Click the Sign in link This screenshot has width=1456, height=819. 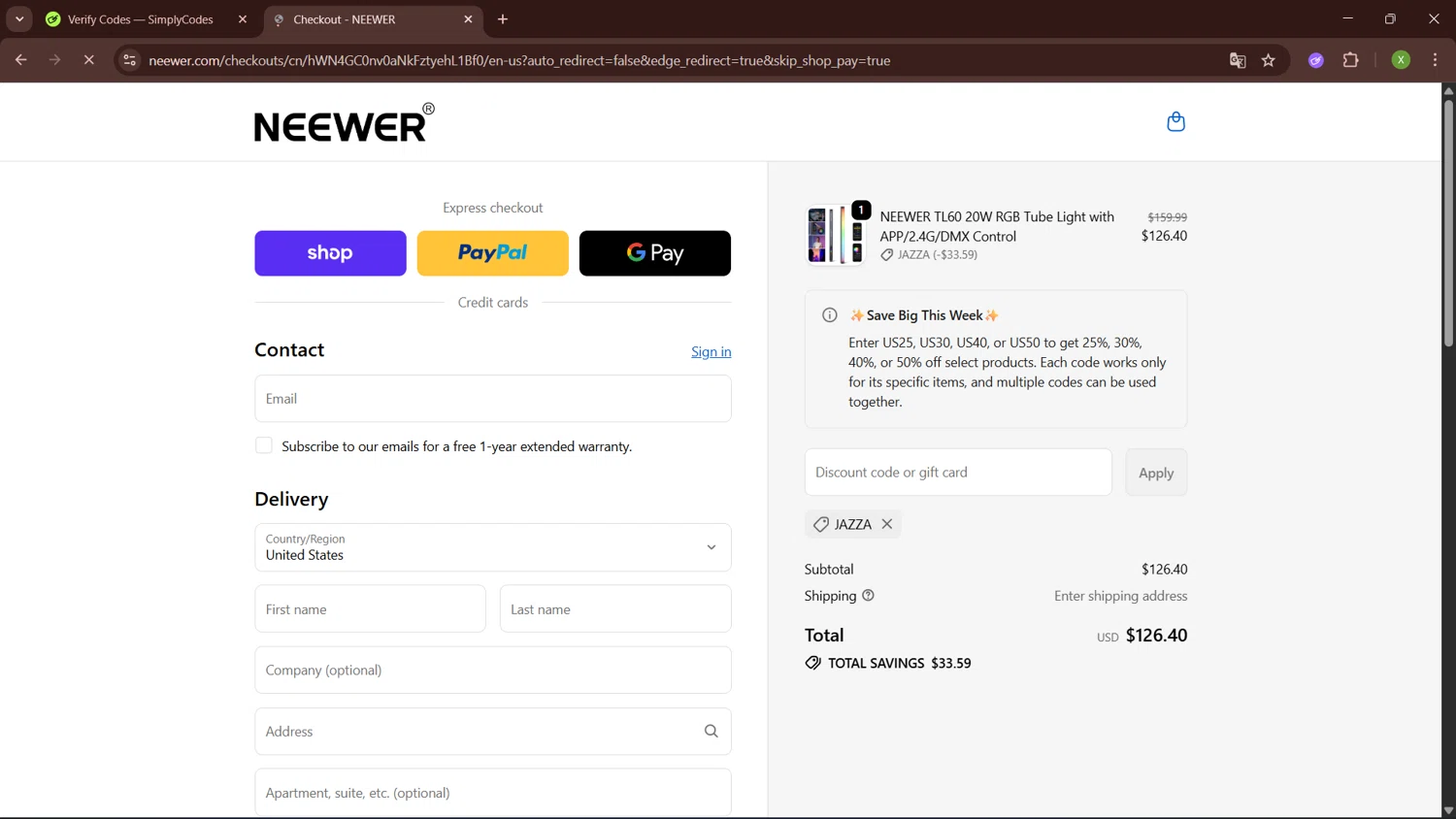pyautogui.click(x=711, y=351)
